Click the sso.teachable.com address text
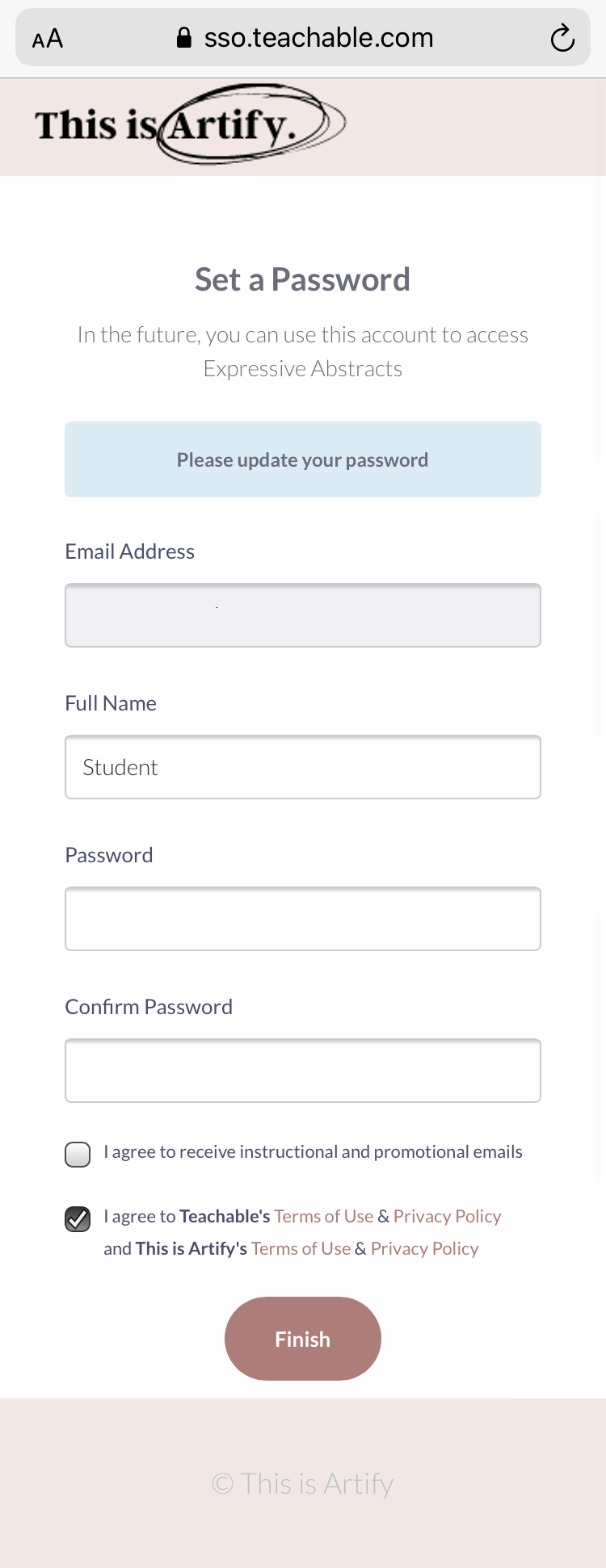Image resolution: width=606 pixels, height=1568 pixels. 318,38
